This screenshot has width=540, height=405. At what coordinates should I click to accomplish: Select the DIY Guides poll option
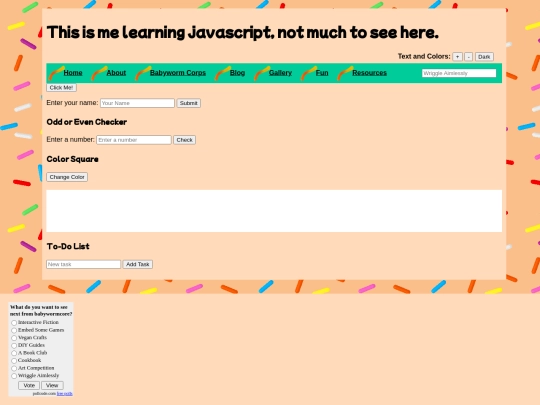pos(14,345)
